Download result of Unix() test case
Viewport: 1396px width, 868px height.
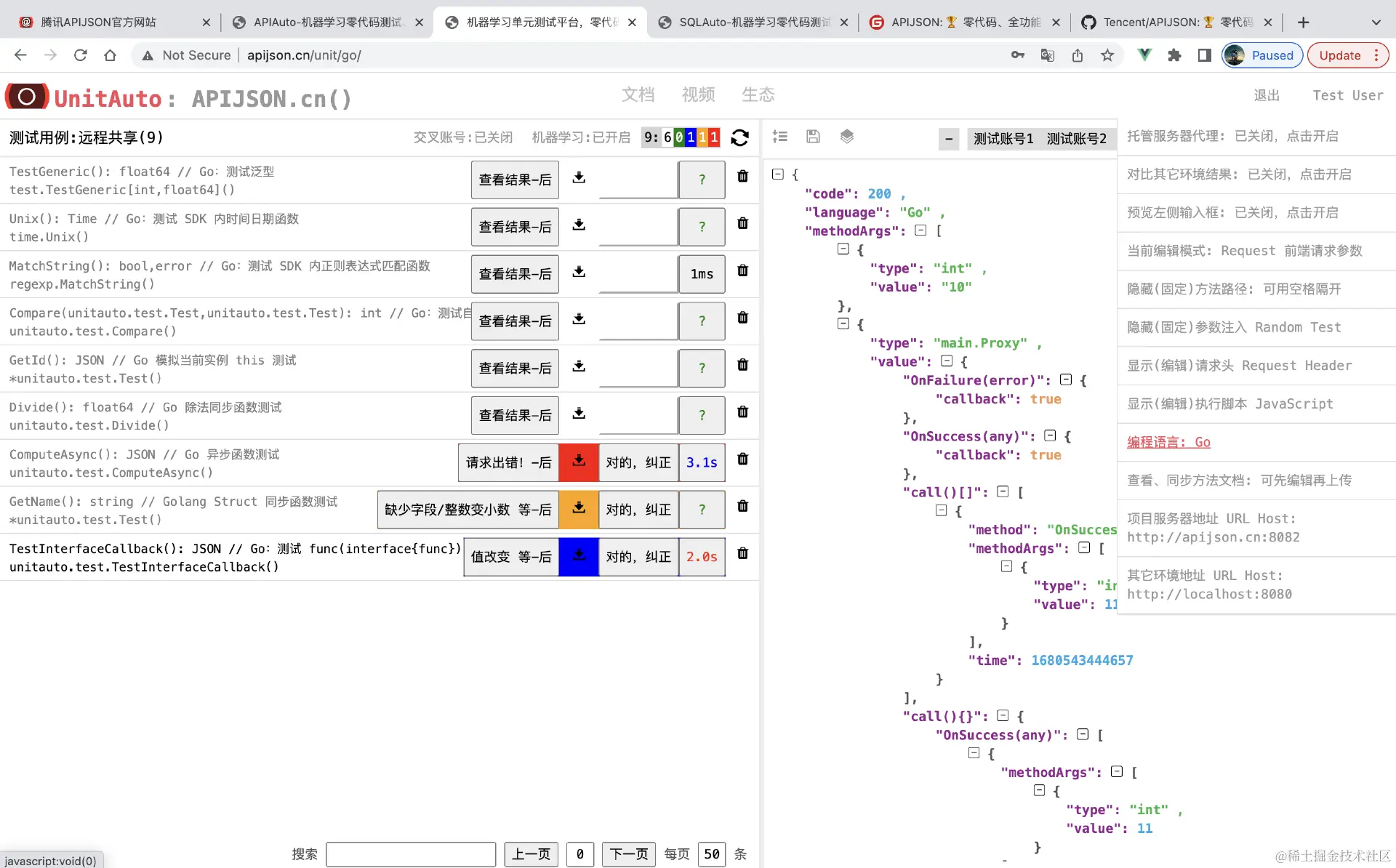(579, 225)
